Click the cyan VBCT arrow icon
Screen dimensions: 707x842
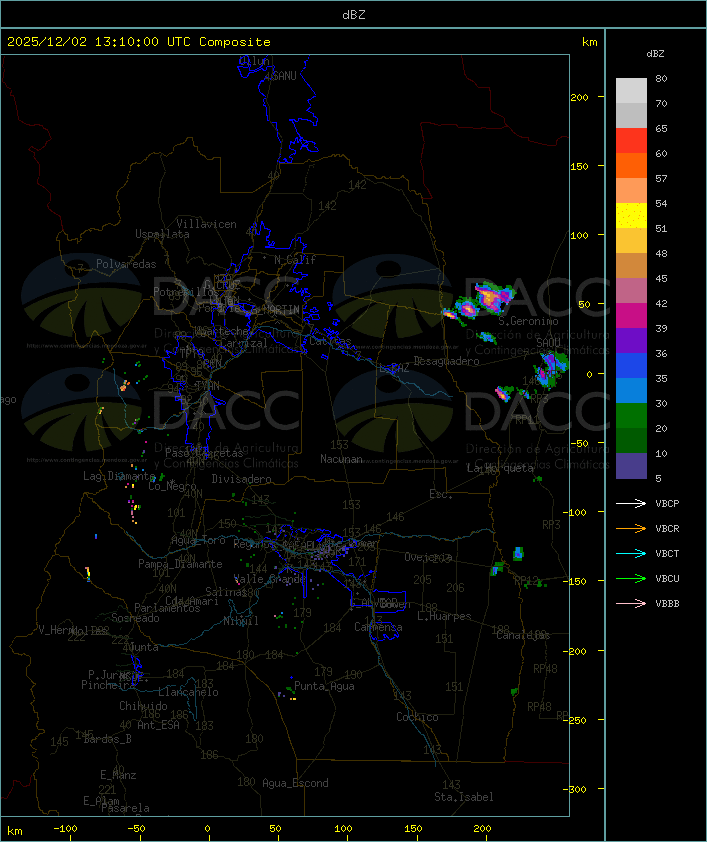click(631, 554)
